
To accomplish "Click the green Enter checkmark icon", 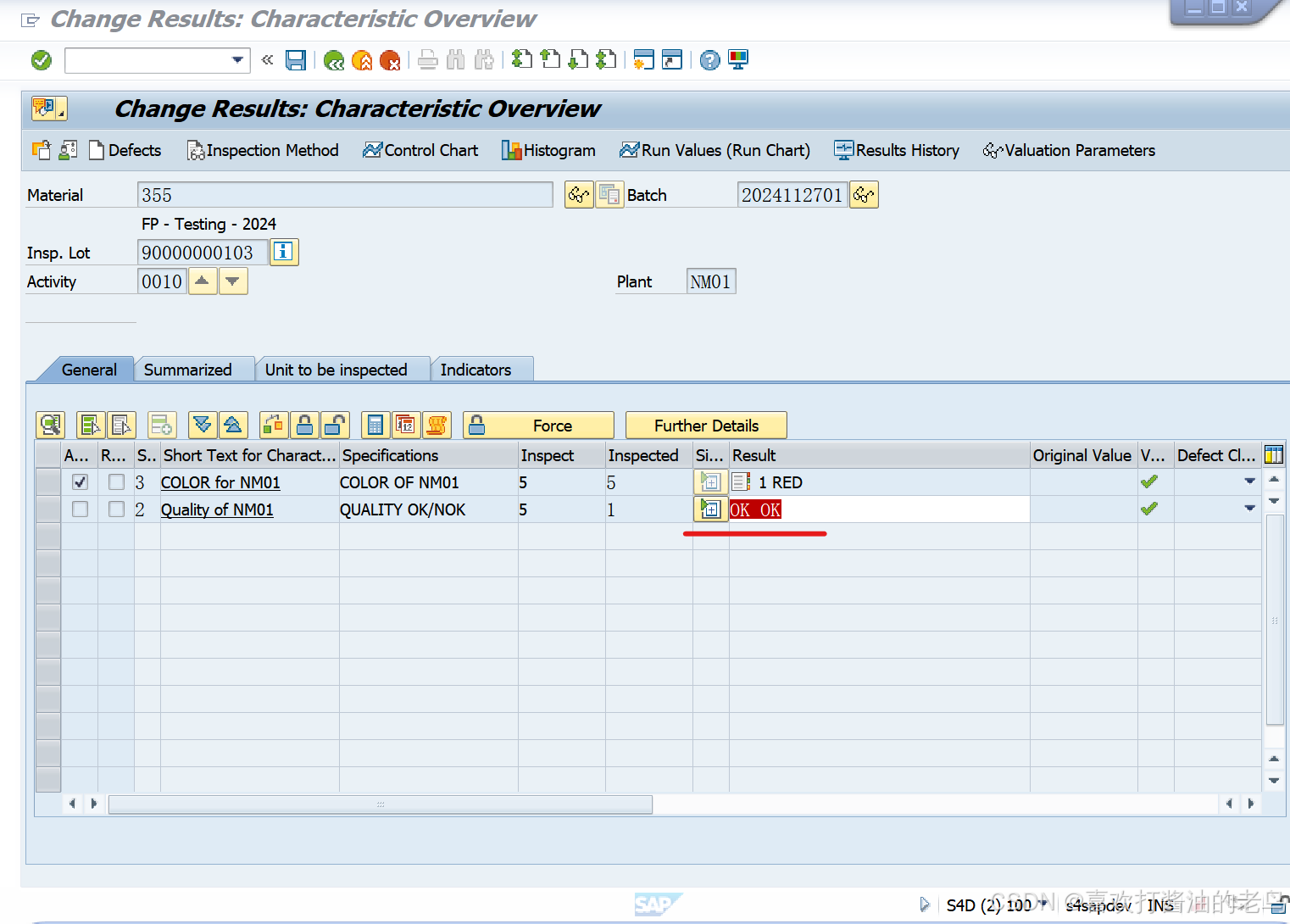I will (41, 60).
